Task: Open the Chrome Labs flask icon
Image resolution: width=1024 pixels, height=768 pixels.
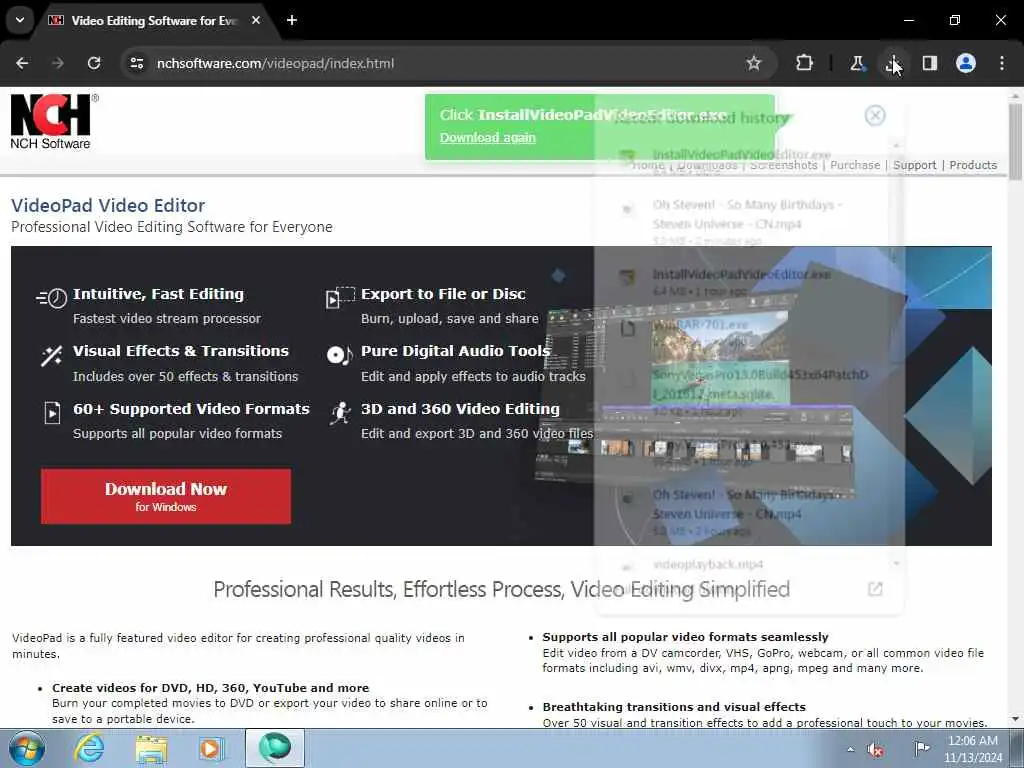Action: pyautogui.click(x=857, y=63)
